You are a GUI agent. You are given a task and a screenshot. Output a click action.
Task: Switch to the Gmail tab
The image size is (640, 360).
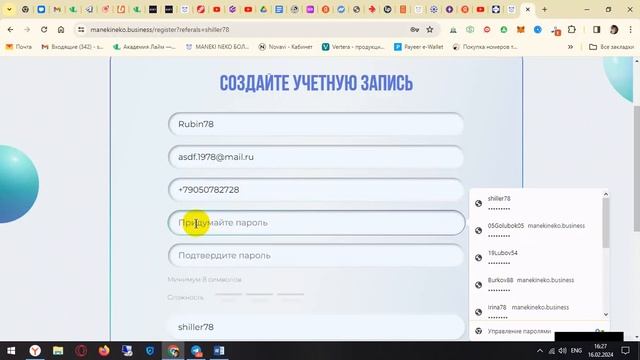tap(57, 9)
